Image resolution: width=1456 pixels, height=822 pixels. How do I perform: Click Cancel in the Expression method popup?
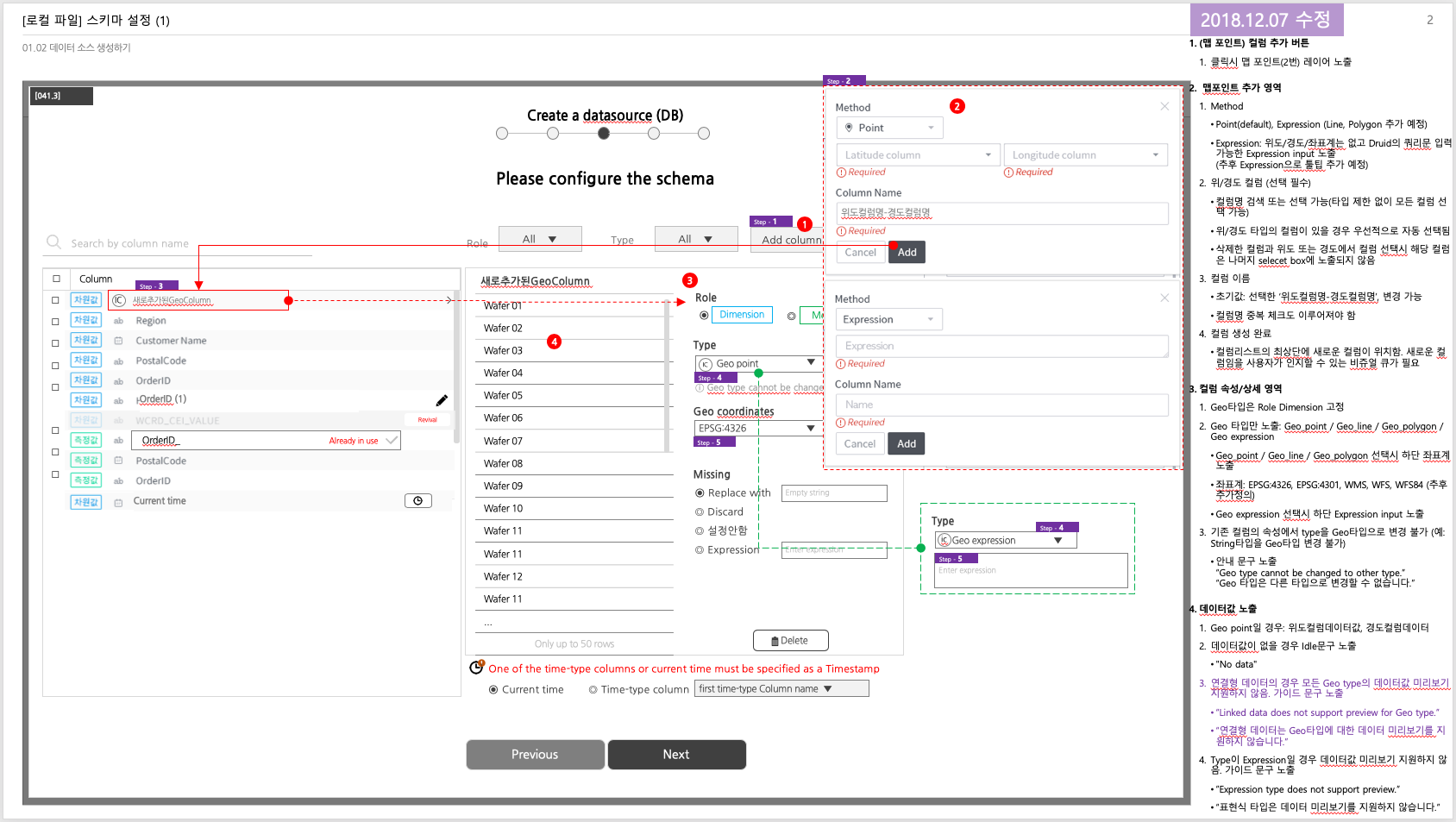click(860, 443)
